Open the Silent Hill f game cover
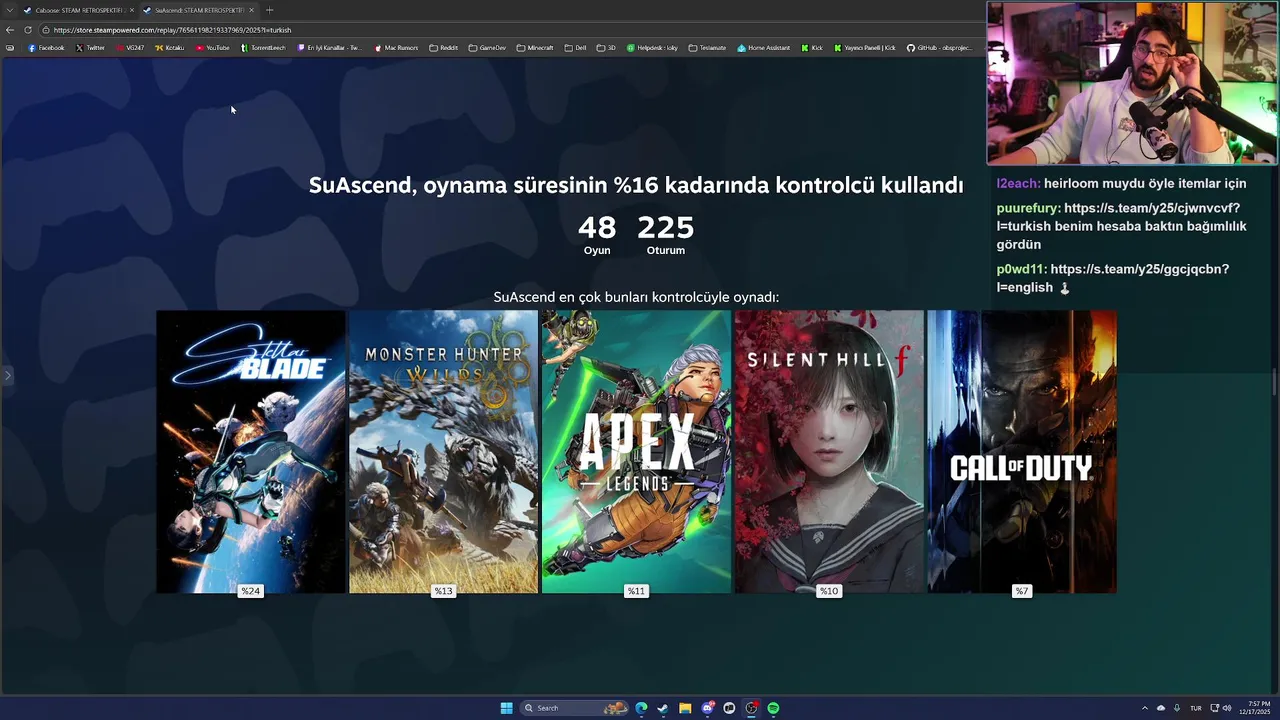 click(829, 451)
